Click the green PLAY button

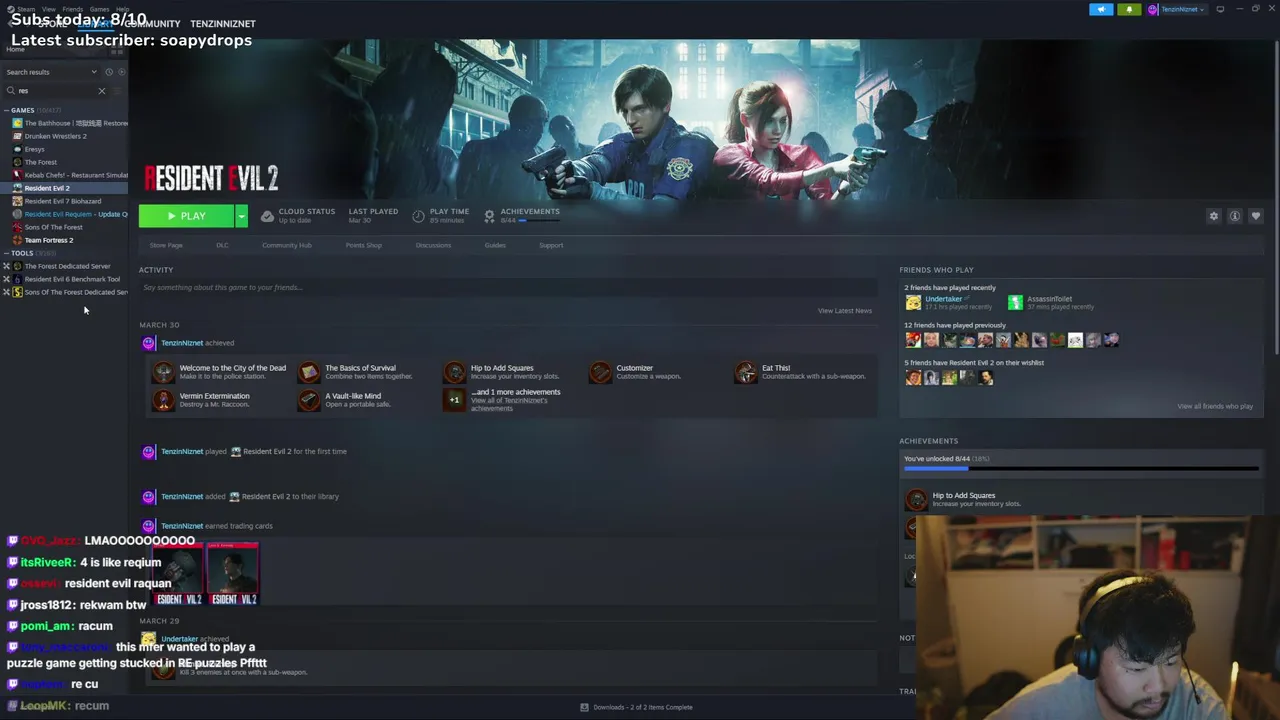[x=186, y=216]
